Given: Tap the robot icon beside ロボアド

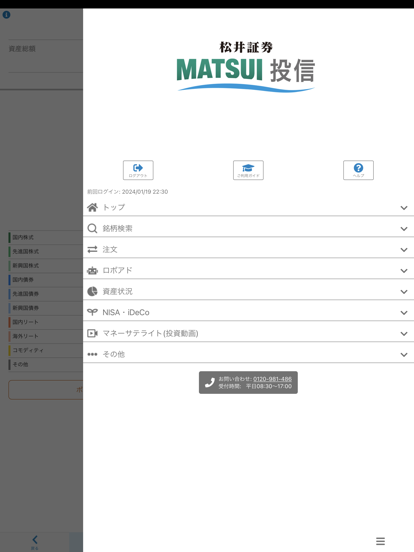Looking at the screenshot, I should click(92, 270).
